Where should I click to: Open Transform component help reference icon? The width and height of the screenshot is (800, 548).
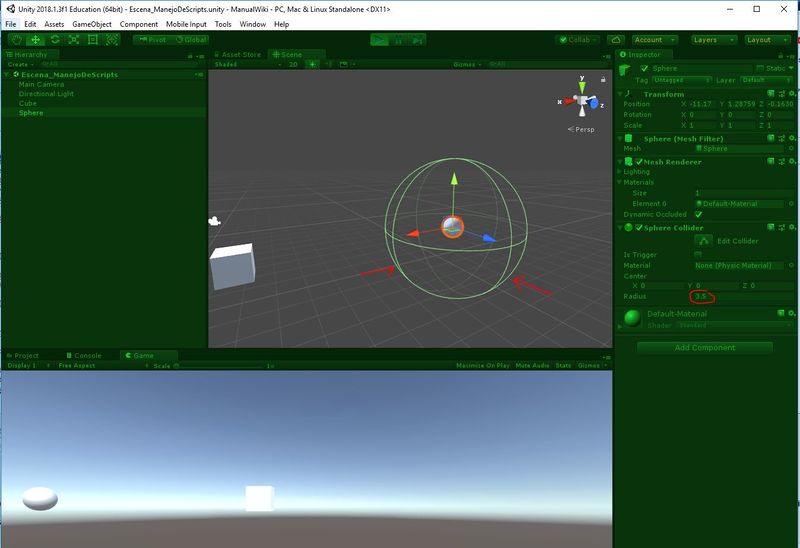[x=771, y=94]
